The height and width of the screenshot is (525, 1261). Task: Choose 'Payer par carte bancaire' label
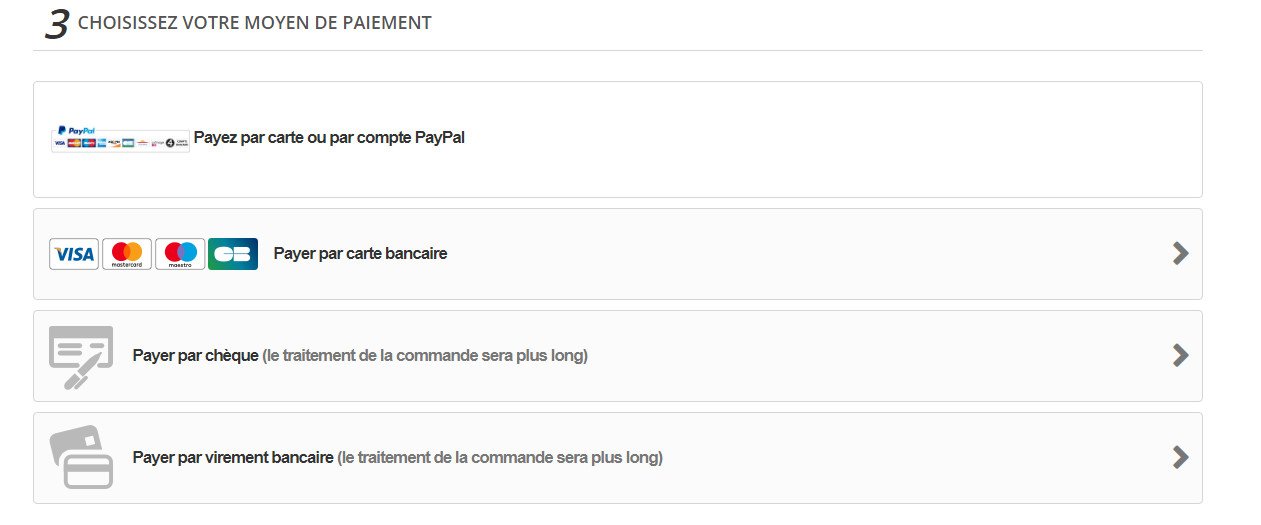(360, 254)
